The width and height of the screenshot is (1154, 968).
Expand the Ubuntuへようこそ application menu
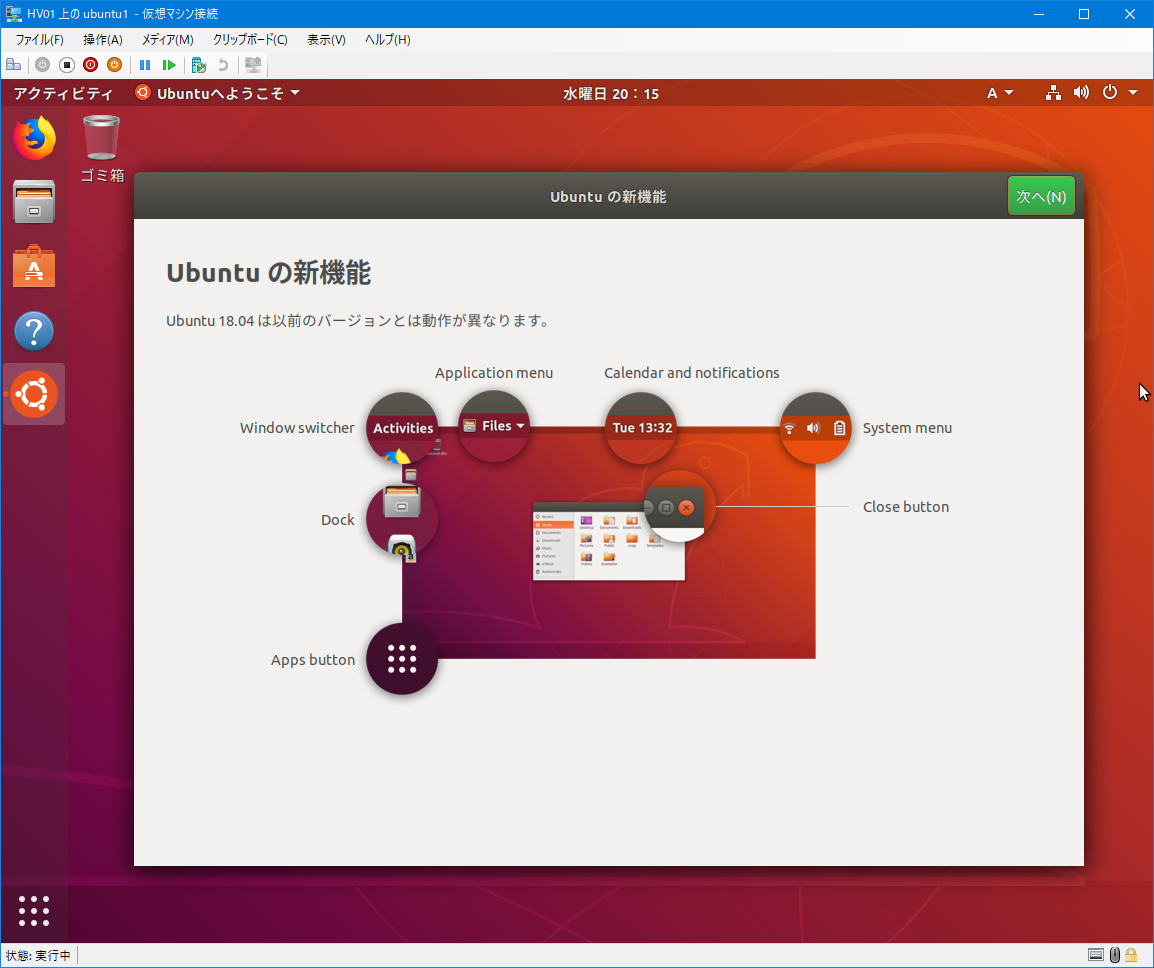click(x=218, y=93)
